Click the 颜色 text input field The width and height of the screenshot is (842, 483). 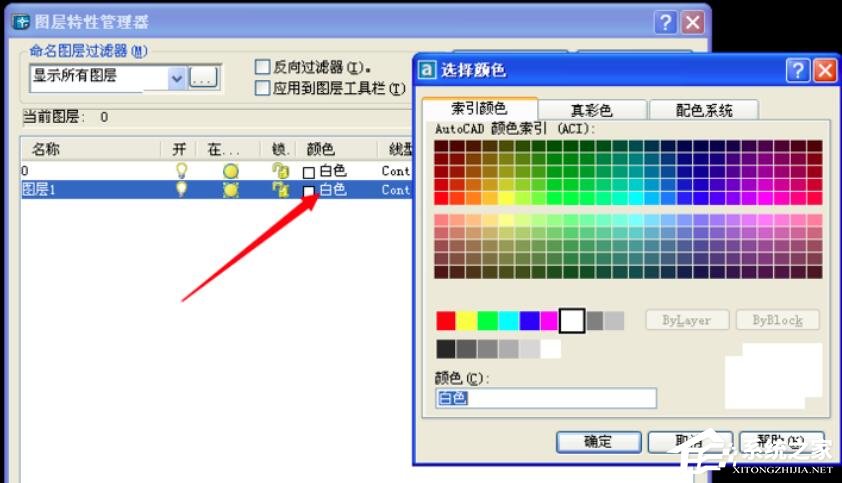tap(546, 398)
